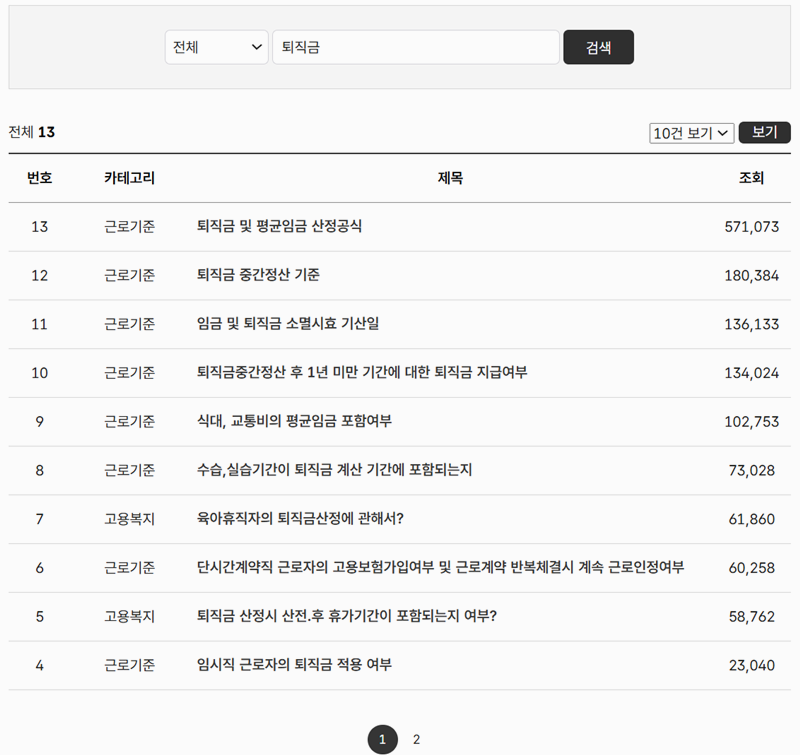Click view count 571,073
Screen dimensions: 800x755
752,226
